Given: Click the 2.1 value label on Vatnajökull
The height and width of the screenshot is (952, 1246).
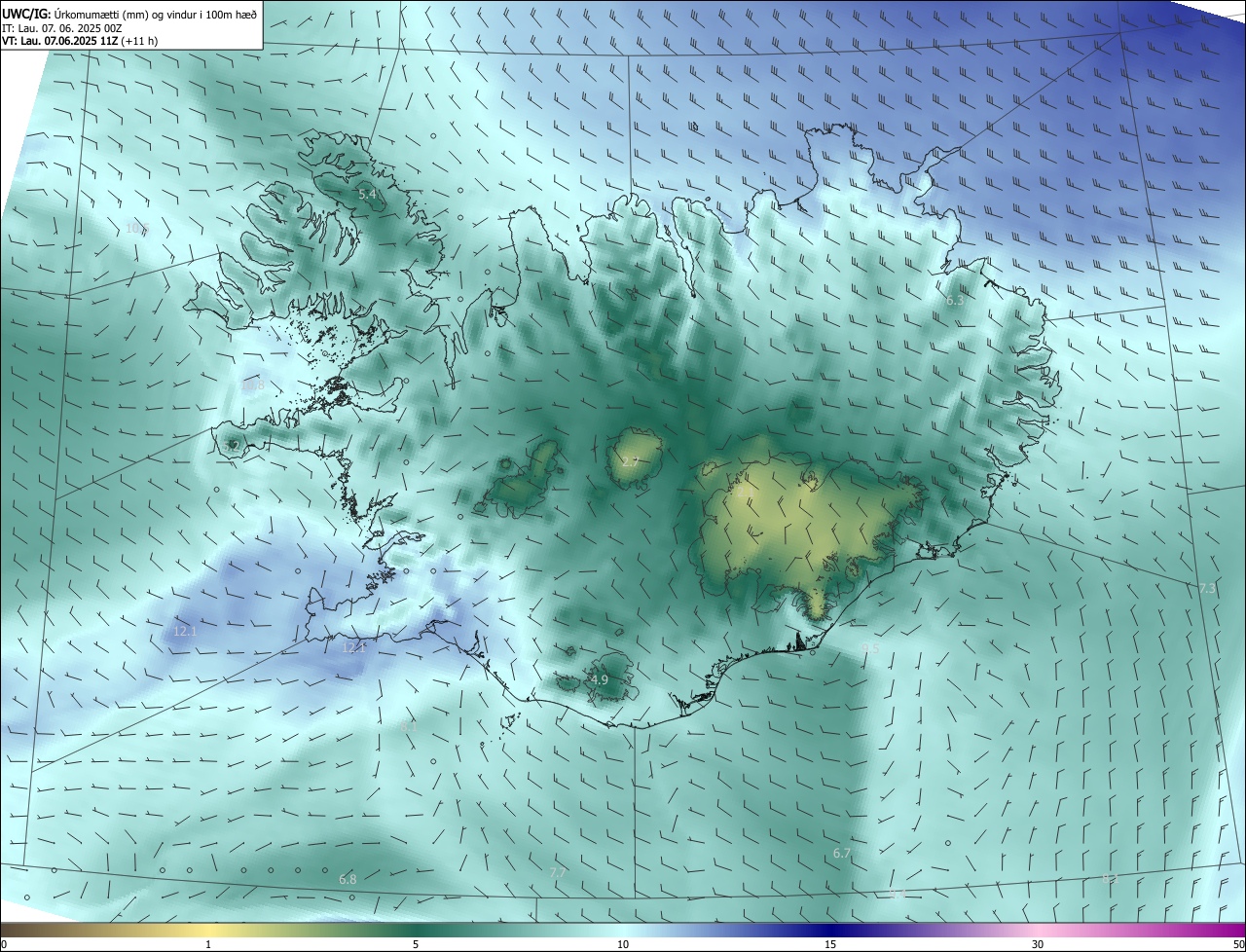Looking at the screenshot, I should (745, 494).
